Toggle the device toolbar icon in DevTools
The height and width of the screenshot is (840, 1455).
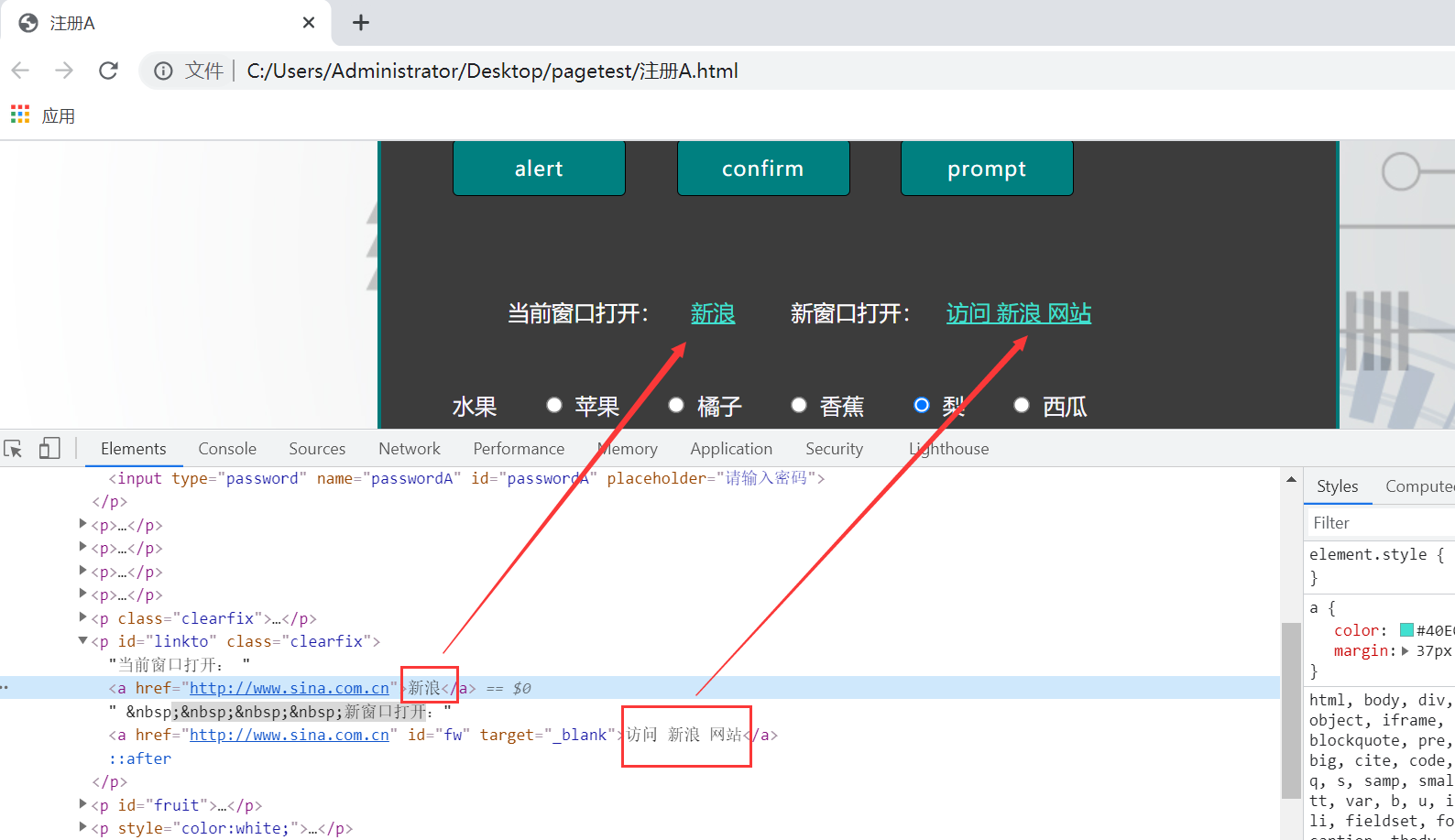click(x=49, y=448)
